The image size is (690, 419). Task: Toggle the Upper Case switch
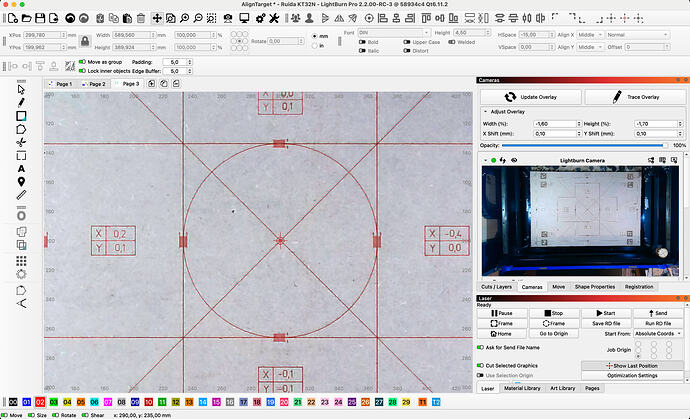(407, 42)
